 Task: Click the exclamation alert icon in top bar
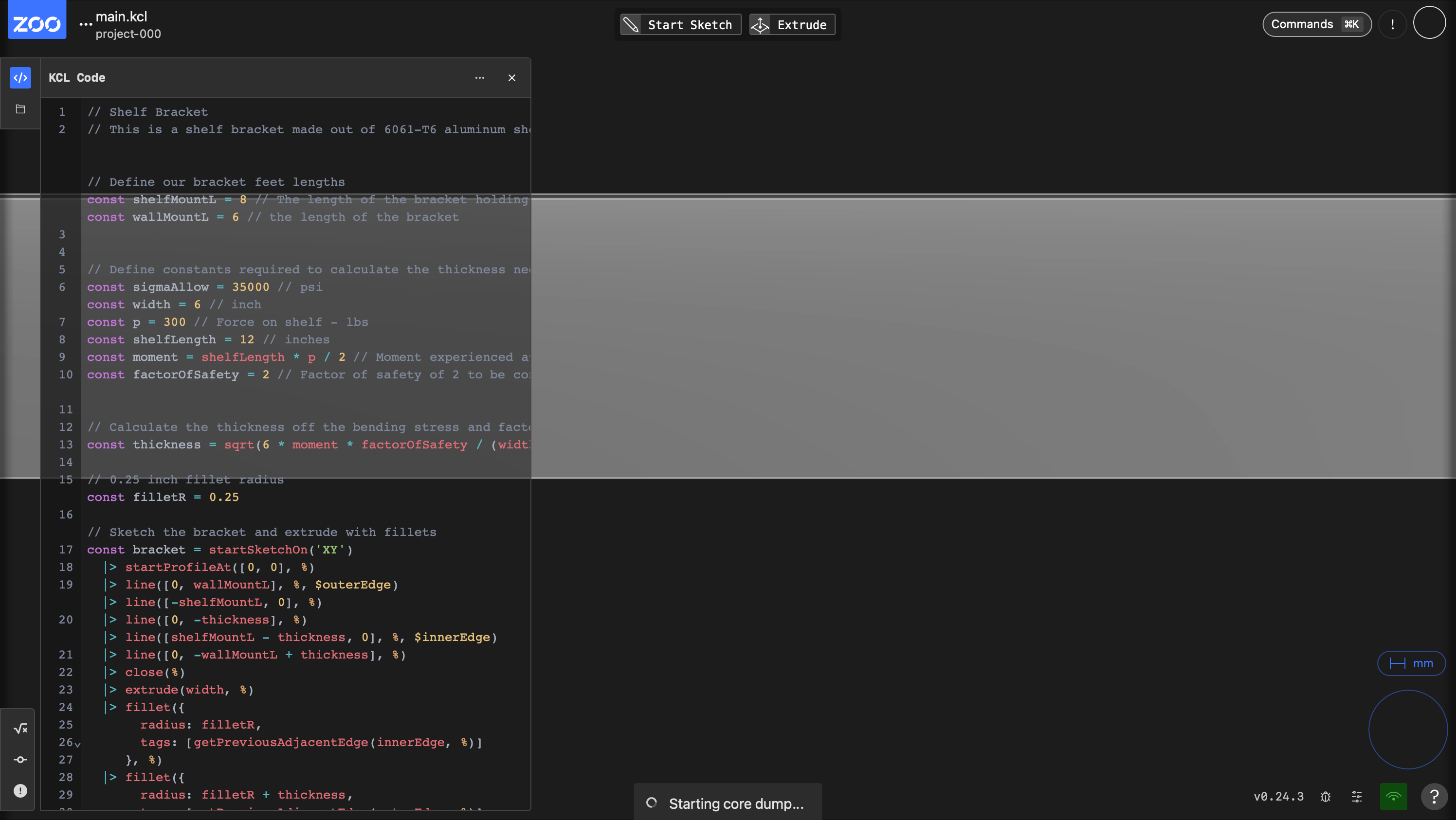pos(1392,24)
